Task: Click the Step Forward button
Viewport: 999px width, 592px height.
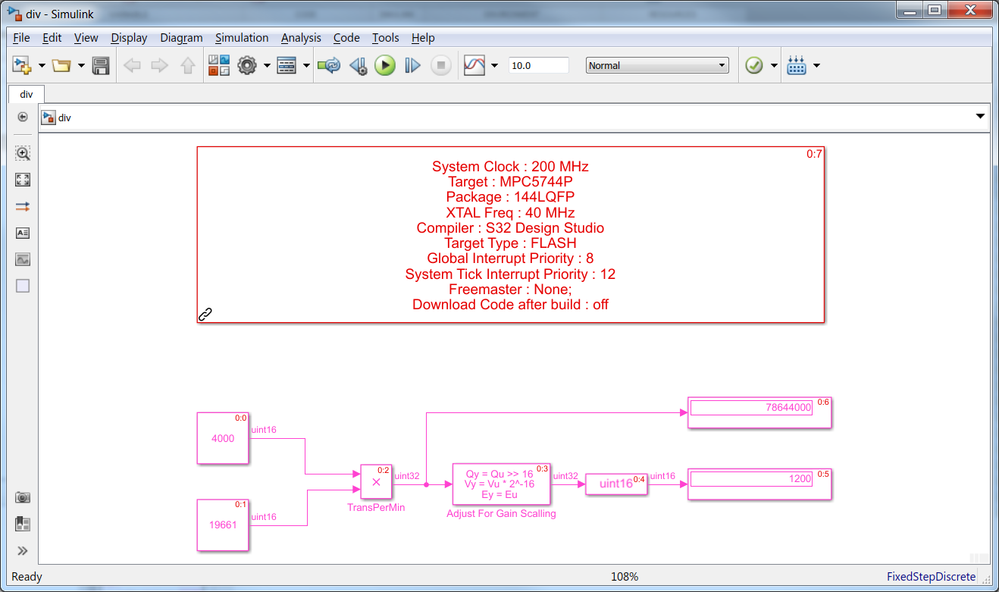Action: tap(413, 65)
